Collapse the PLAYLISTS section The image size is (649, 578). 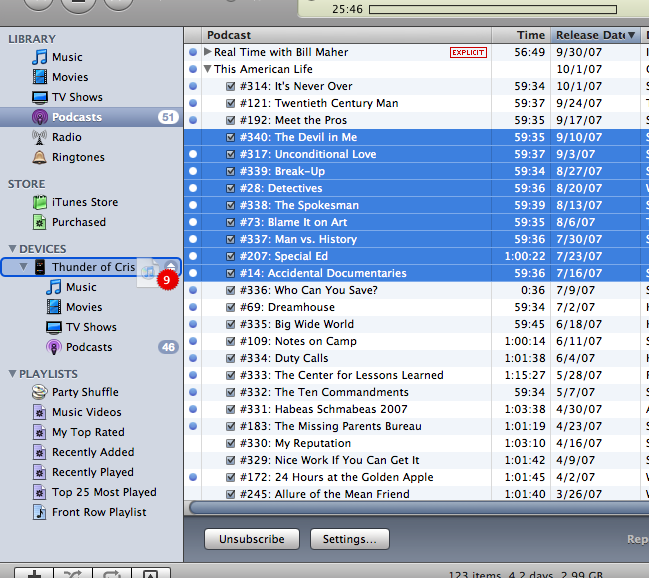tap(12, 374)
